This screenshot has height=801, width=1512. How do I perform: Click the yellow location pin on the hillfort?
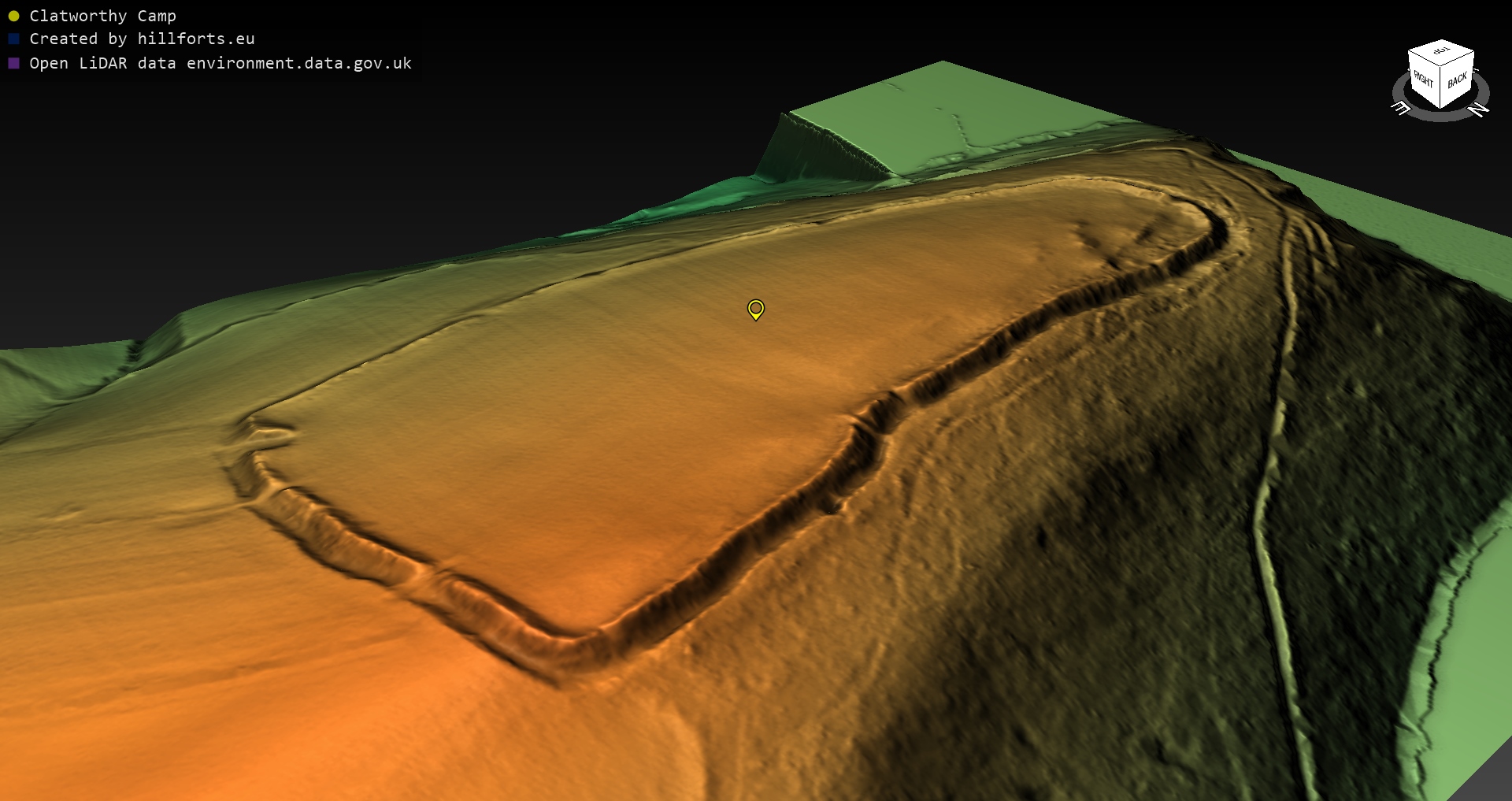(755, 309)
